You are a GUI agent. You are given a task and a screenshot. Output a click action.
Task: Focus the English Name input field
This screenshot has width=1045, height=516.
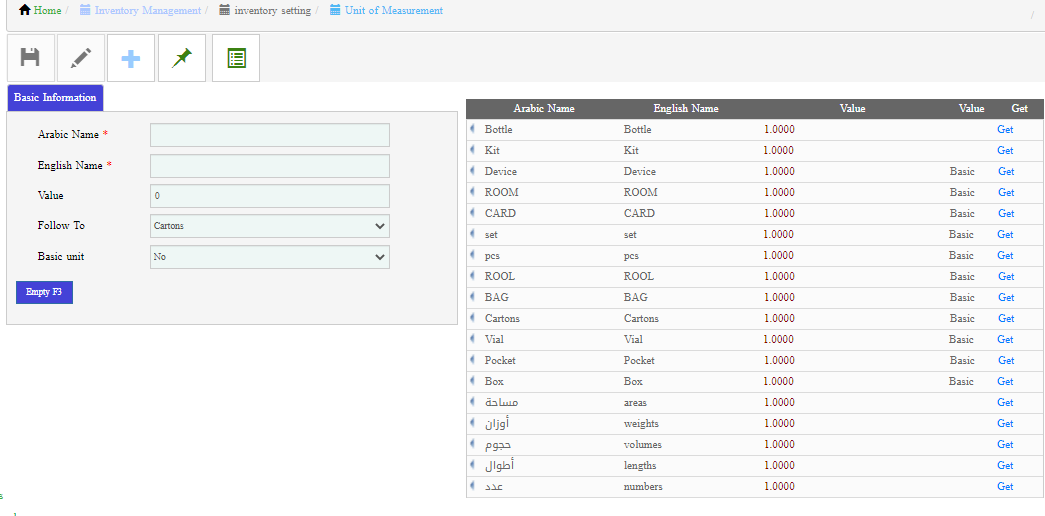269,166
